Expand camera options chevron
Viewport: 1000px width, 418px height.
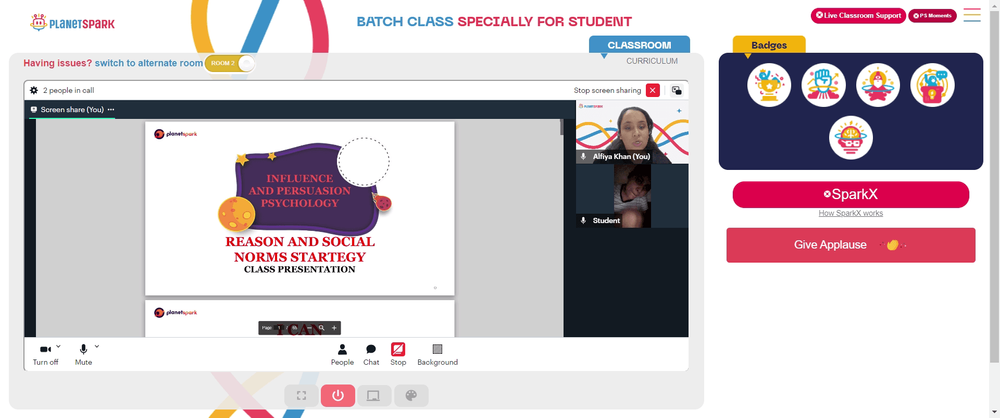tap(59, 347)
